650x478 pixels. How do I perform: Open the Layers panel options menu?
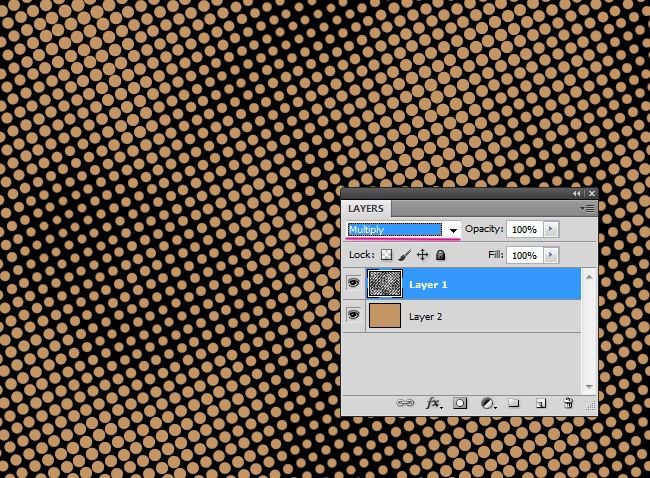click(x=588, y=208)
